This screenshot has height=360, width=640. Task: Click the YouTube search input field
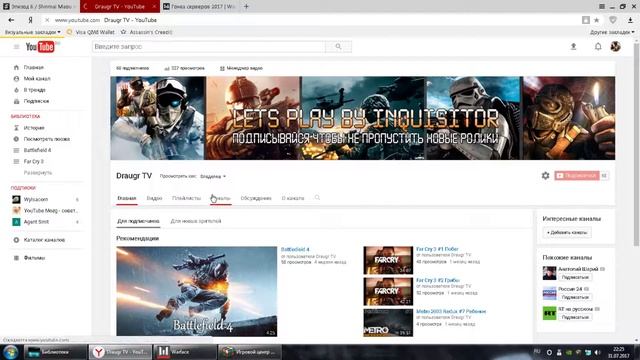[209, 47]
